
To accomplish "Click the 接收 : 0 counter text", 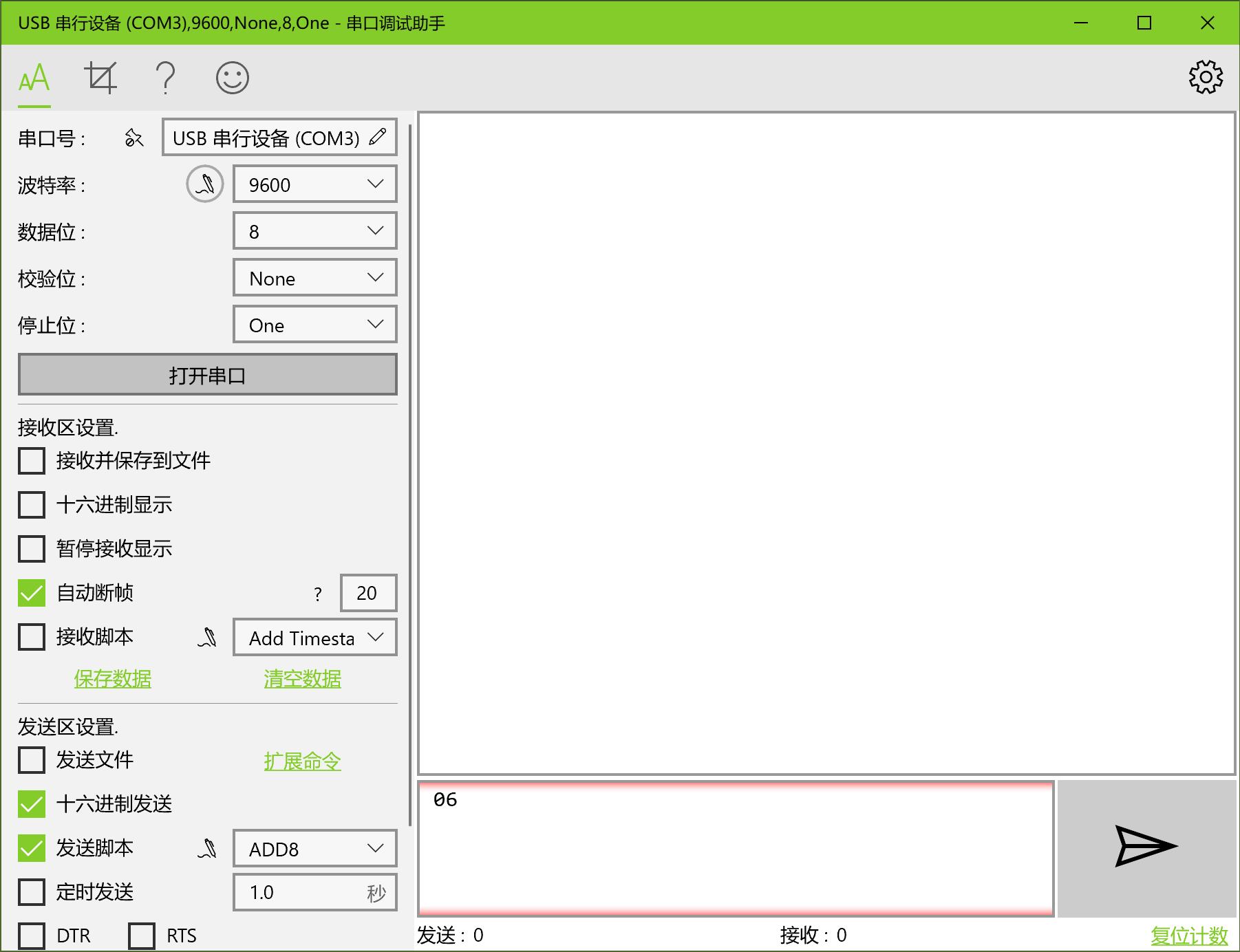I will click(813, 935).
